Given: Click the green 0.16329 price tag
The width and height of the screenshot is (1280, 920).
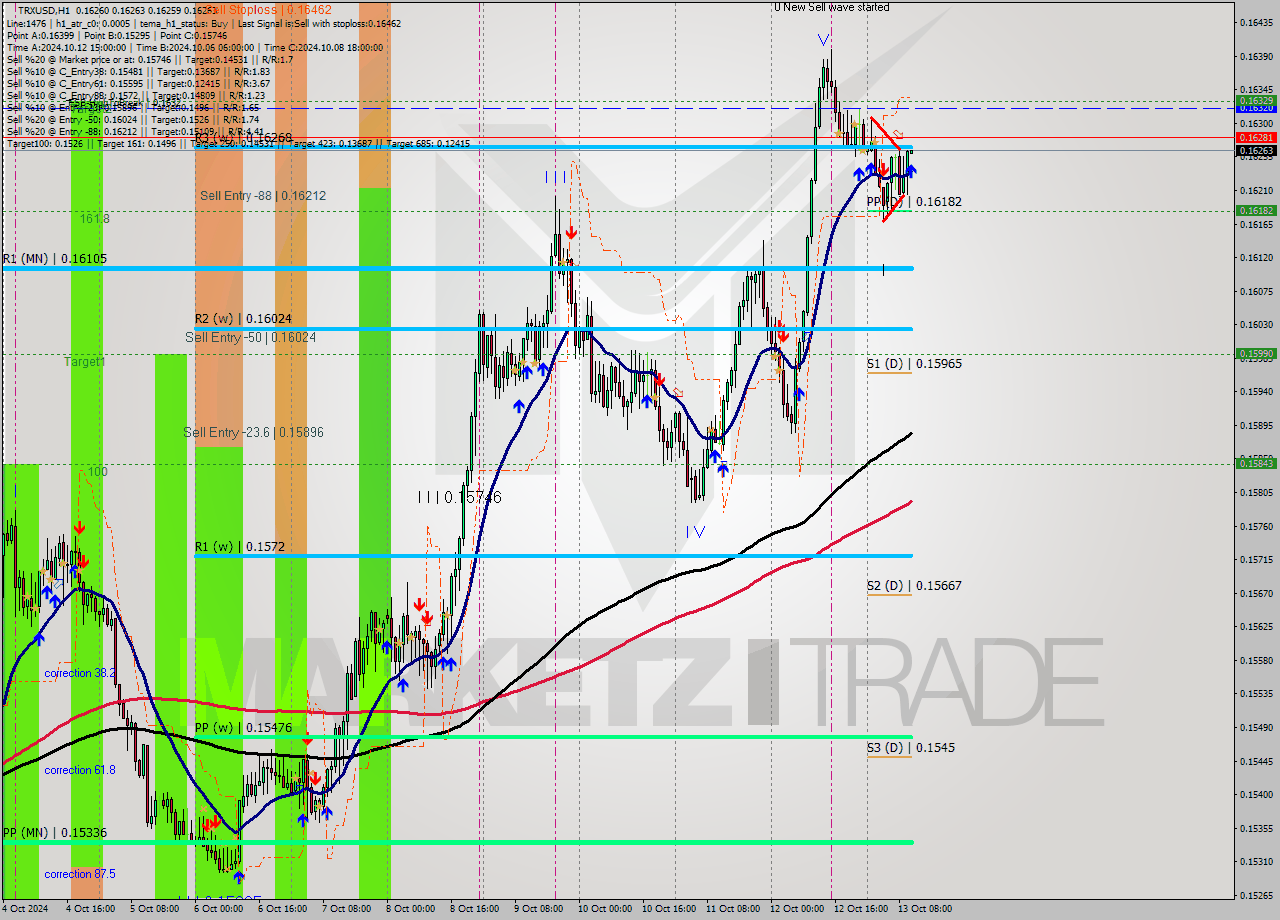Looking at the screenshot, I should coord(1255,100).
